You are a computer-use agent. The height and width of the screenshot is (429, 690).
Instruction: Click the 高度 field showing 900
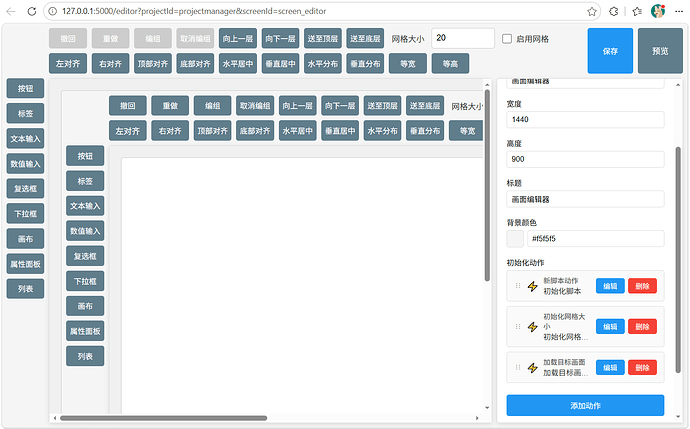coord(585,159)
